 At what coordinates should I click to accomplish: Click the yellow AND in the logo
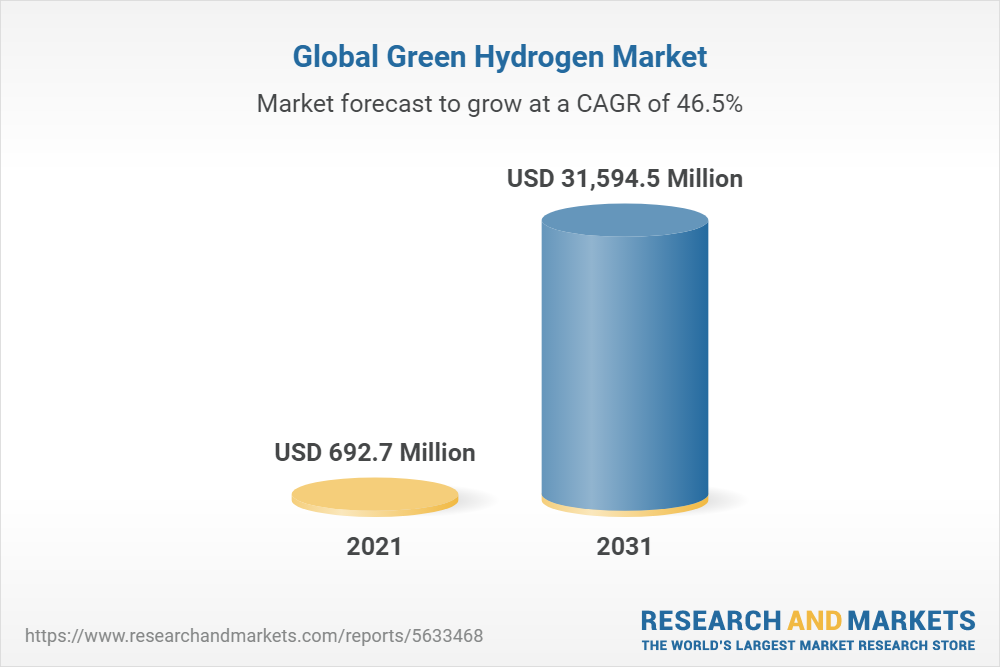click(814, 619)
